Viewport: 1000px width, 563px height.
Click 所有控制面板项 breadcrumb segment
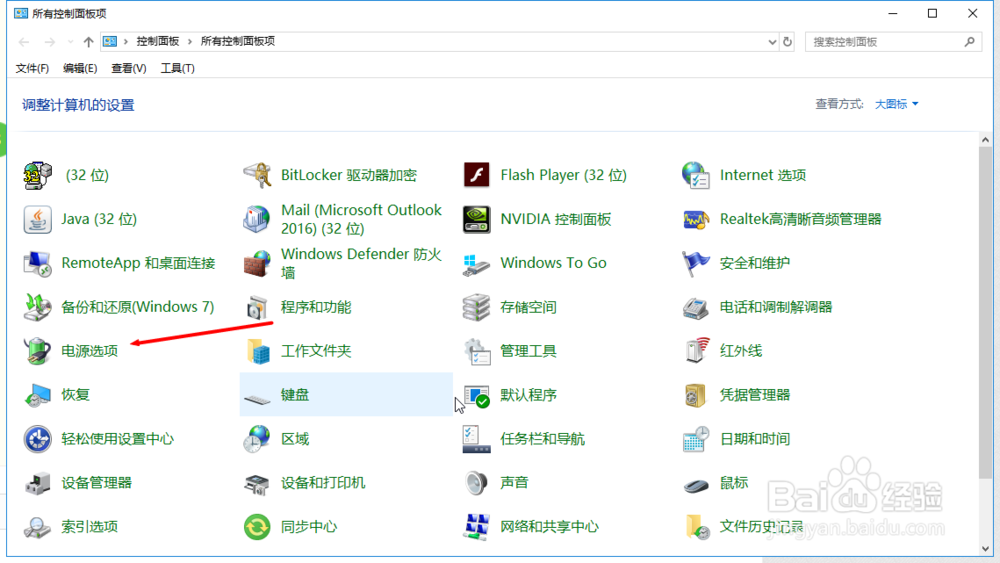[237, 41]
